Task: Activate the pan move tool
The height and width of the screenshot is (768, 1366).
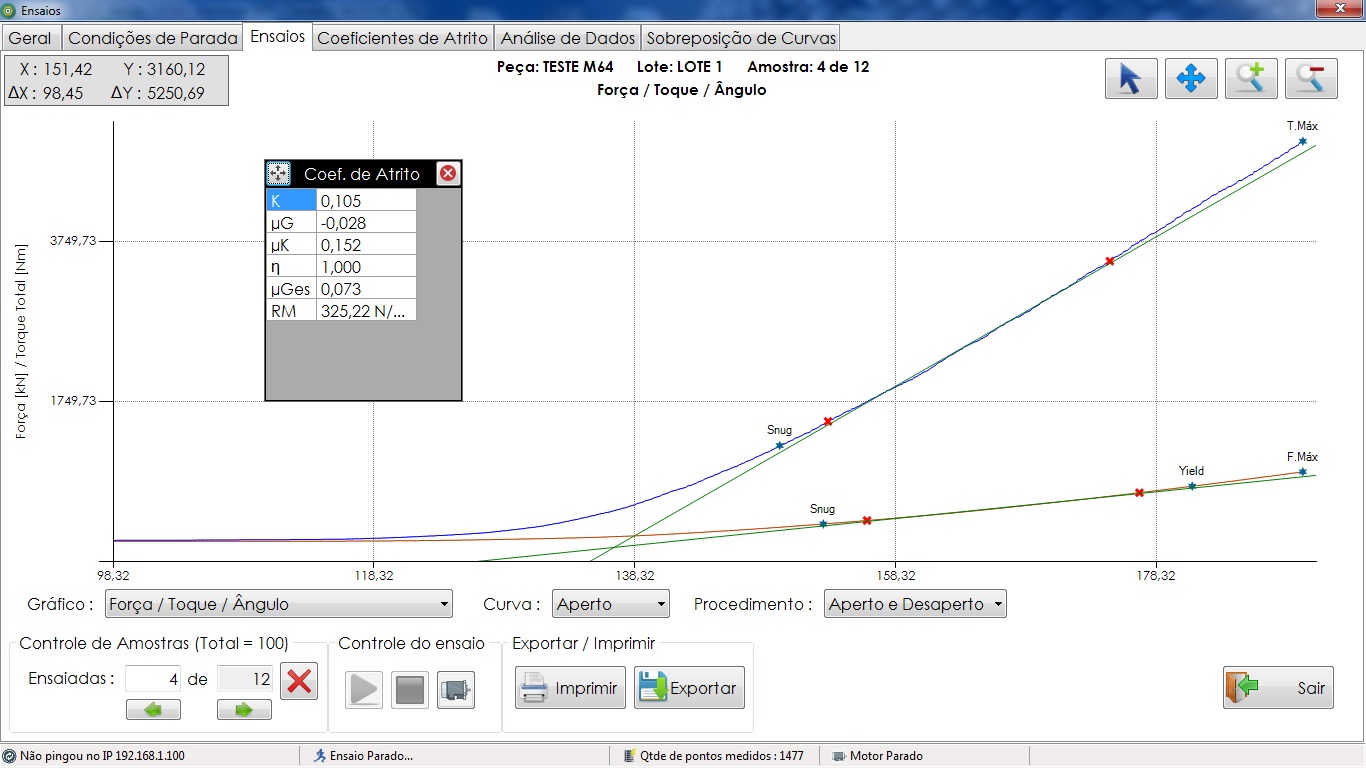Action: point(1191,78)
